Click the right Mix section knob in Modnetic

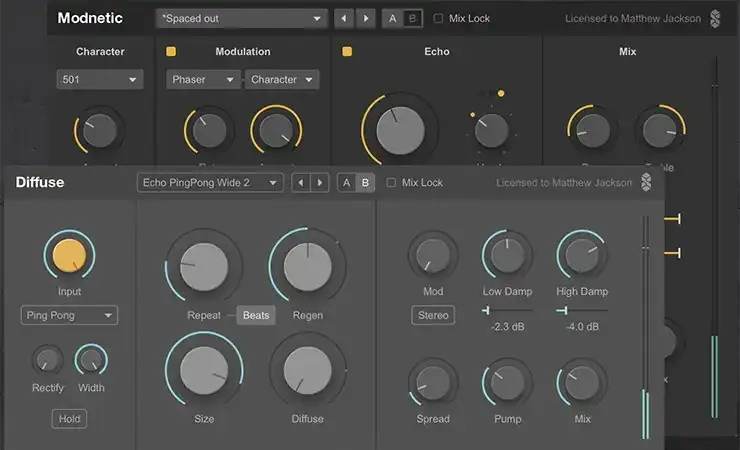click(659, 131)
